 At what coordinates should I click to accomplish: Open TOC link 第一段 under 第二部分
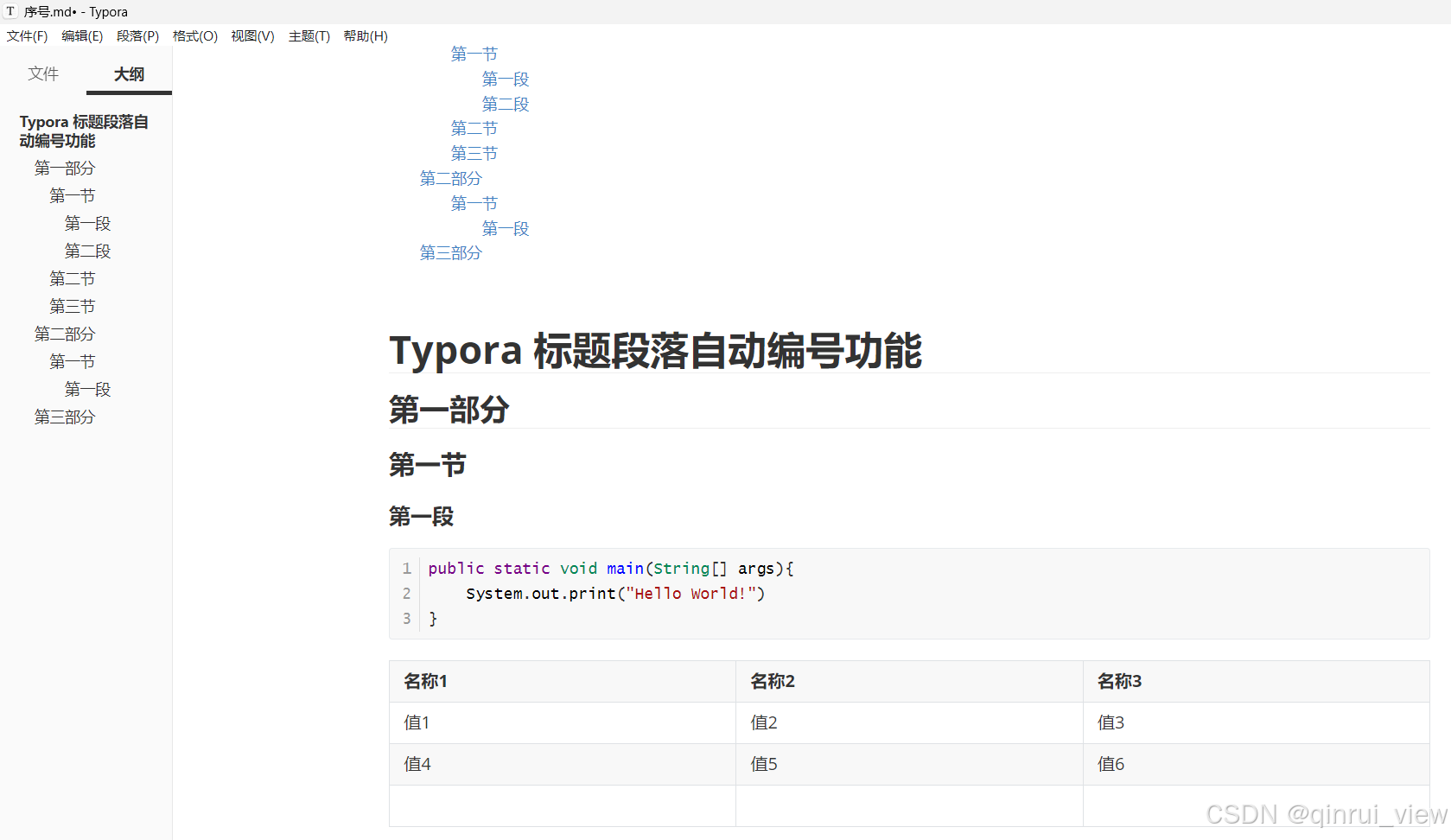click(506, 229)
